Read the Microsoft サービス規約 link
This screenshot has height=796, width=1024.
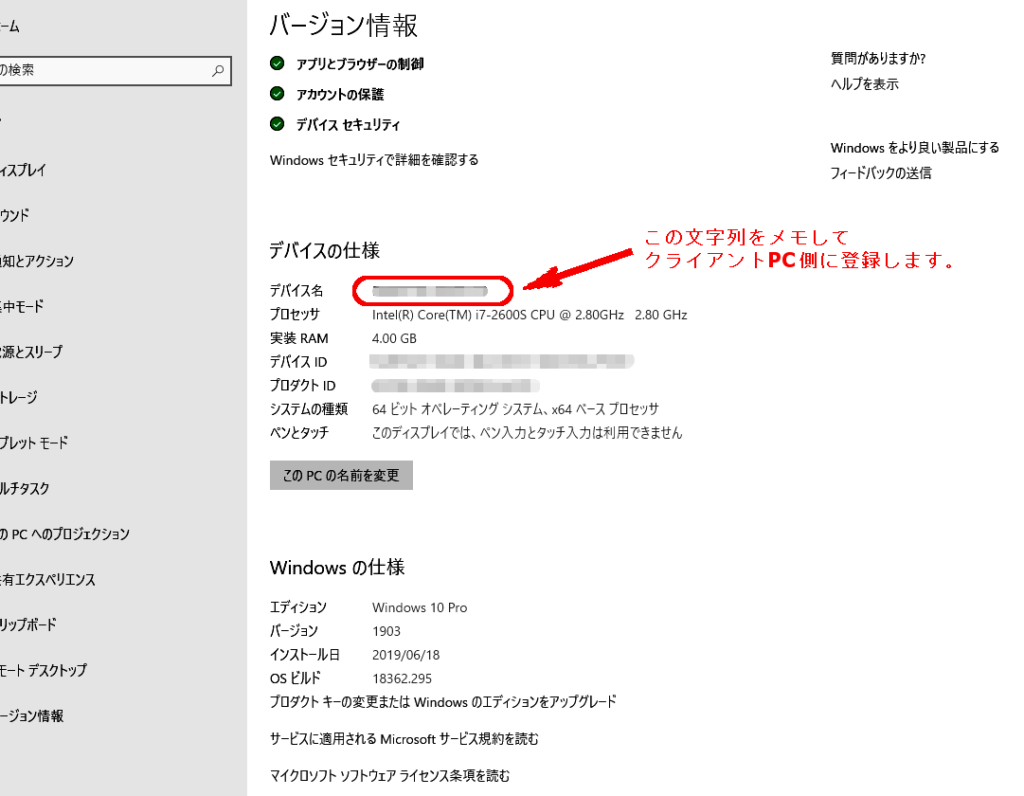[x=404, y=740]
